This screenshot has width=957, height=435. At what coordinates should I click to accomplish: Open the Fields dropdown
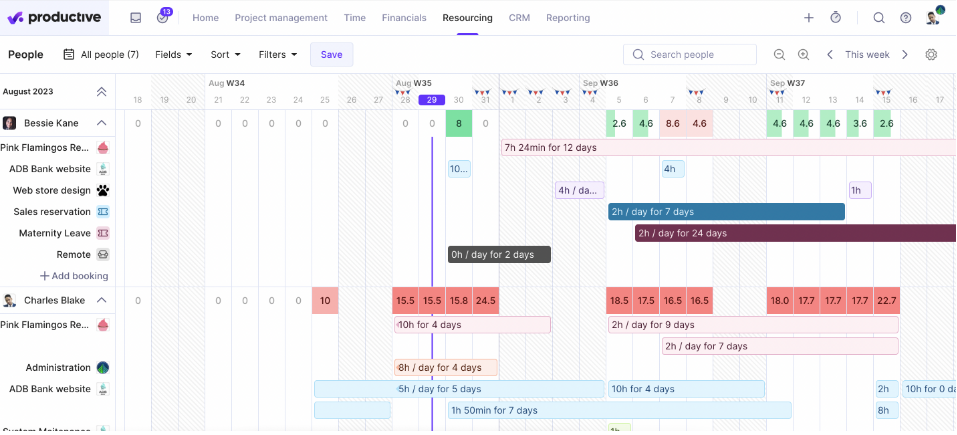click(x=174, y=55)
